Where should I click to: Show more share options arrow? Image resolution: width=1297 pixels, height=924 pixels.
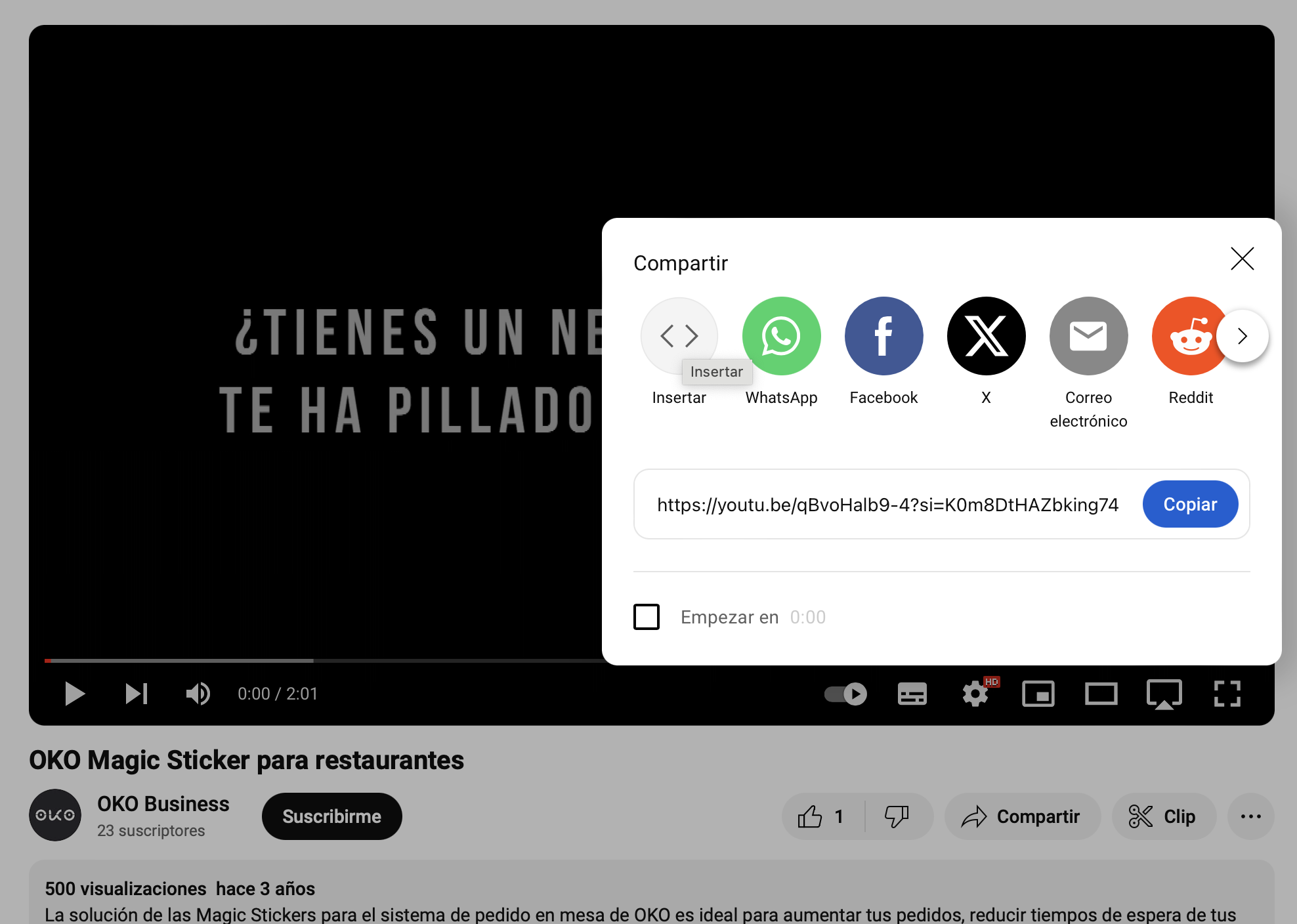pyautogui.click(x=1242, y=336)
